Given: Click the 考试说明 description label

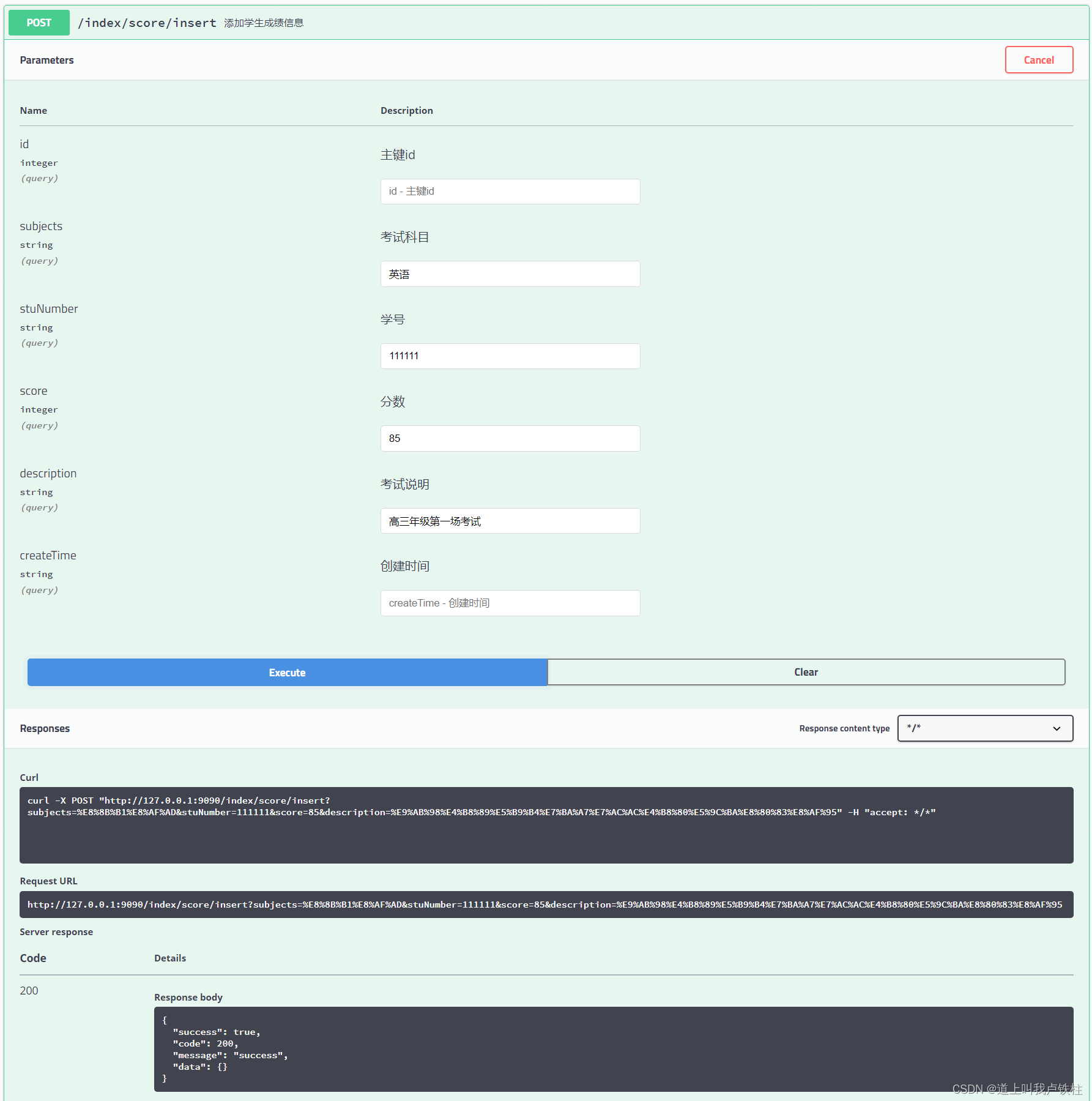Looking at the screenshot, I should point(405,484).
